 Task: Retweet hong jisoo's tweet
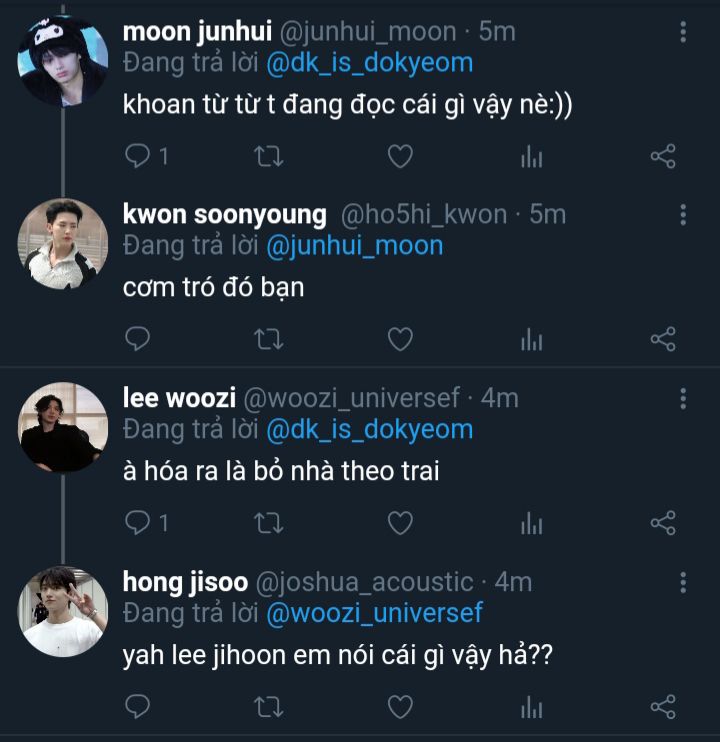point(268,707)
